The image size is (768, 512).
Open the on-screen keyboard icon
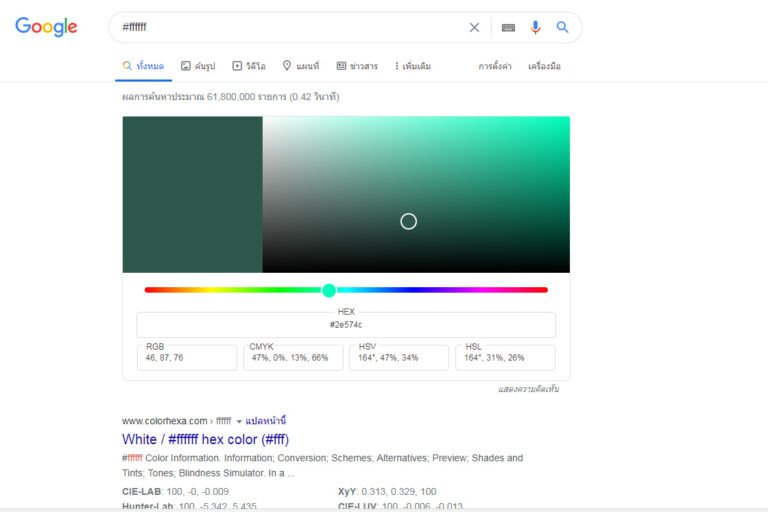tap(508, 28)
